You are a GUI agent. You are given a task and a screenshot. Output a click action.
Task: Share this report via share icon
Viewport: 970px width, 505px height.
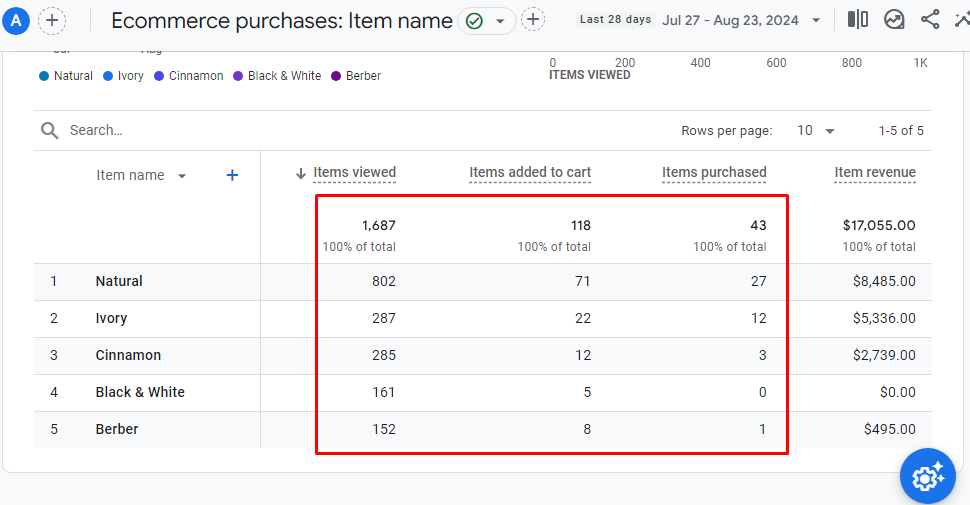coord(930,20)
